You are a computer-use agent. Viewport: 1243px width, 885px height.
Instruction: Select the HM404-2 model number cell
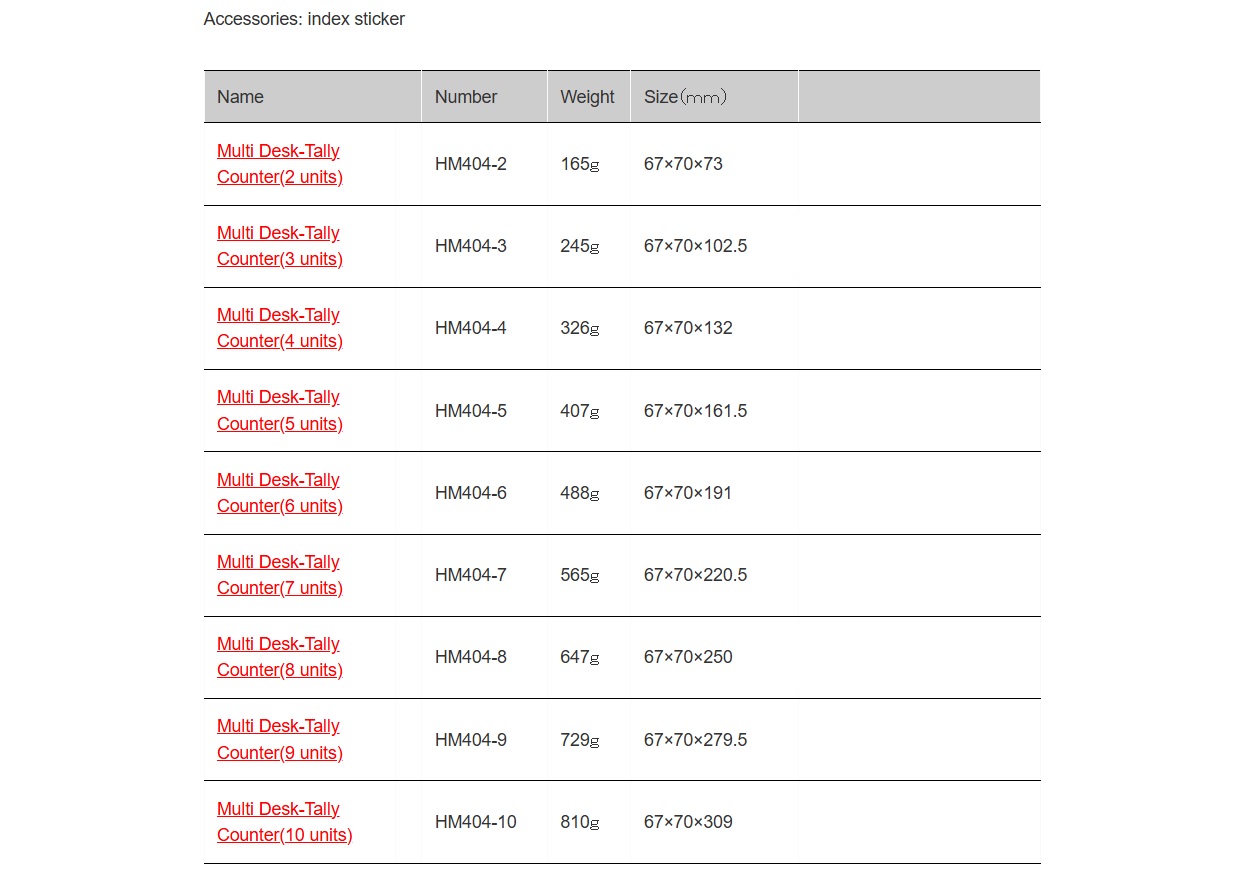point(485,164)
